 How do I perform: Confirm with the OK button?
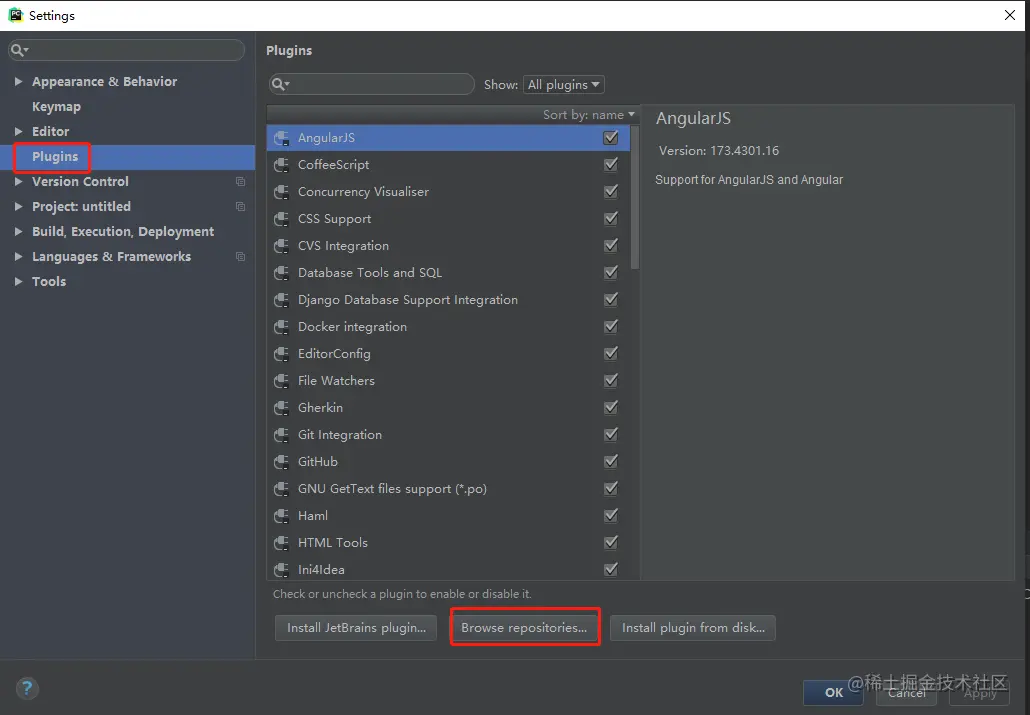pyautogui.click(x=834, y=693)
